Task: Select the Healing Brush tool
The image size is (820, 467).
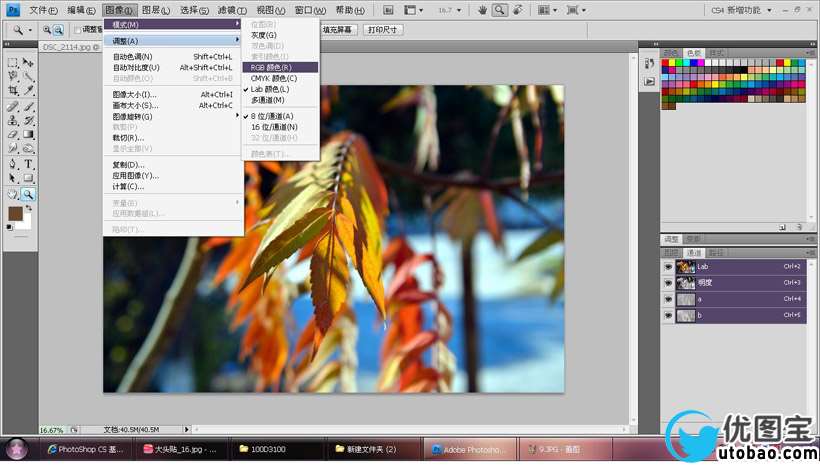Action: [13, 107]
